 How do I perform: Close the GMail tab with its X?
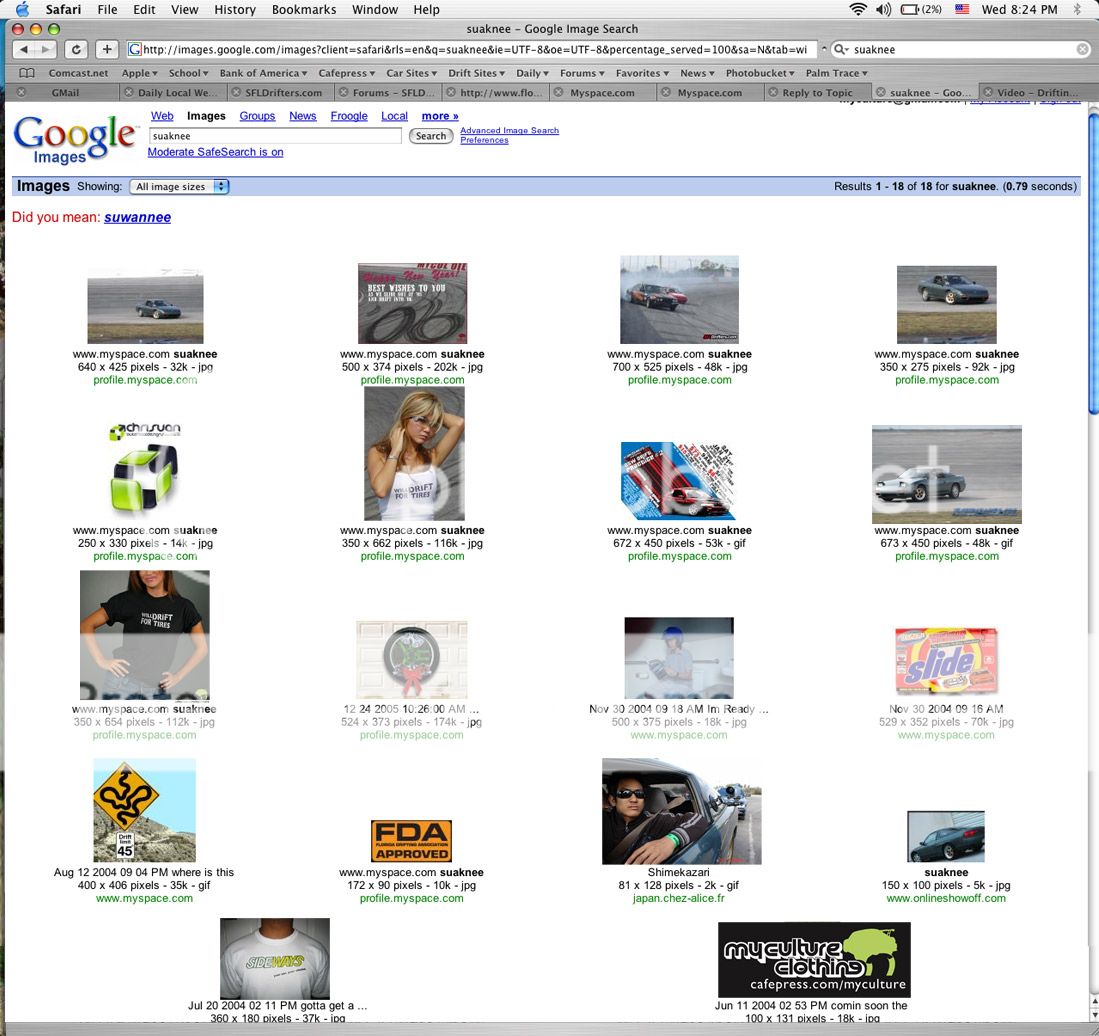(x=22, y=93)
